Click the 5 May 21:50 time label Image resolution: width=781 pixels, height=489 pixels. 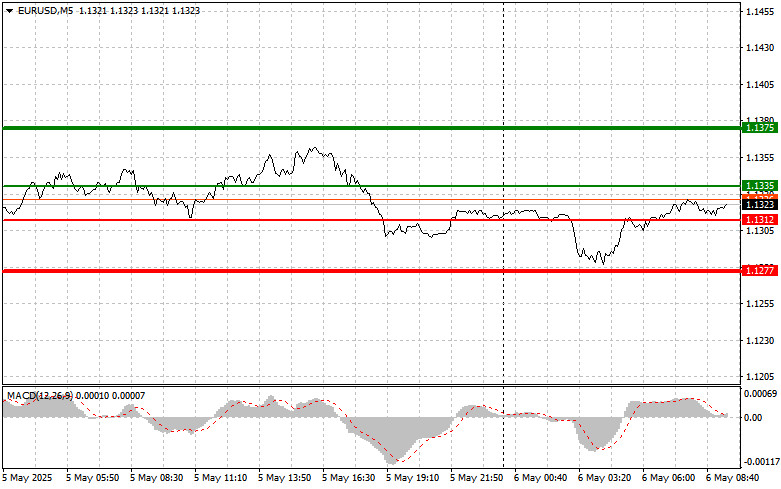tap(477, 478)
